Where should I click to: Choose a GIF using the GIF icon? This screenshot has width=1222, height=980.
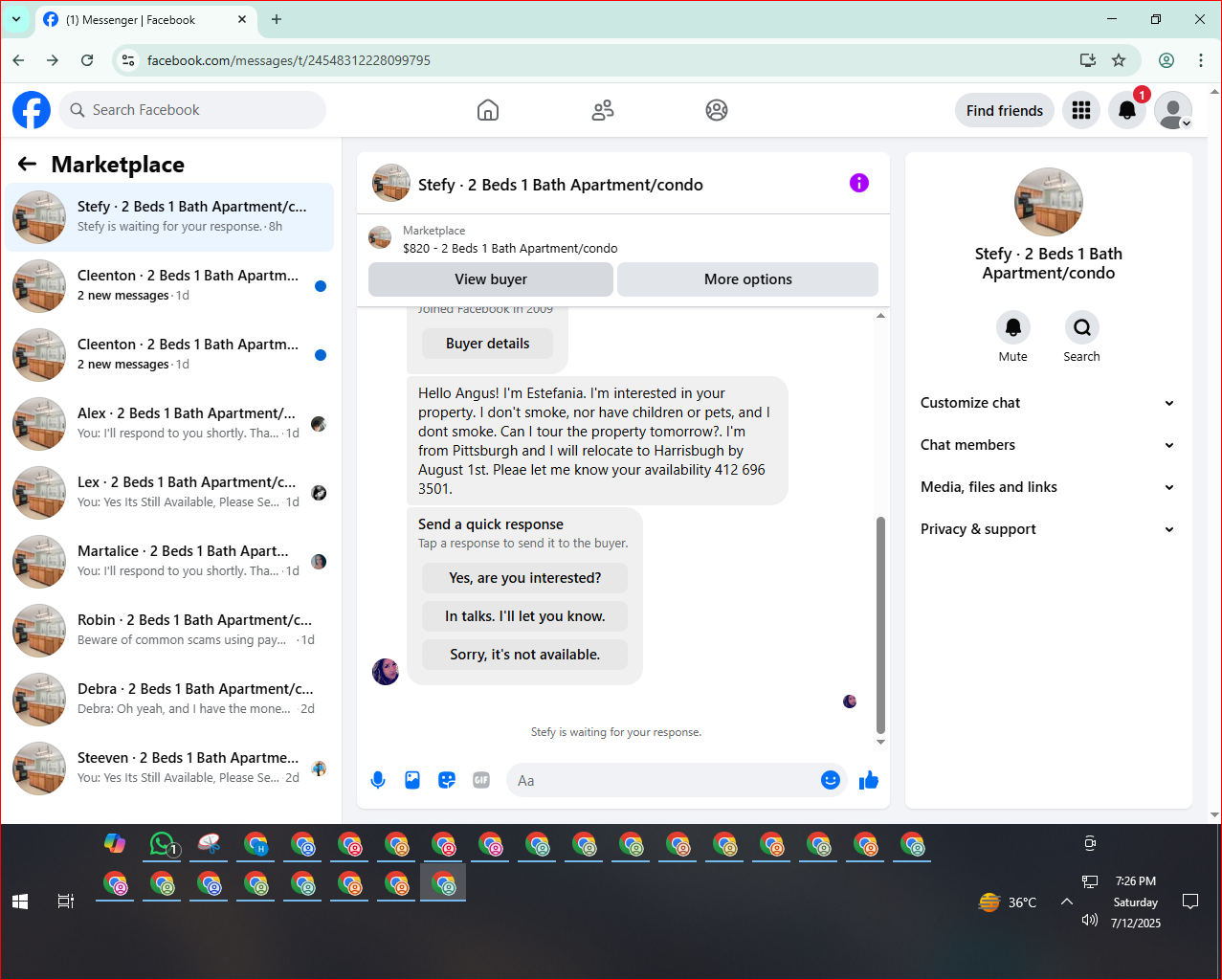tap(481, 780)
